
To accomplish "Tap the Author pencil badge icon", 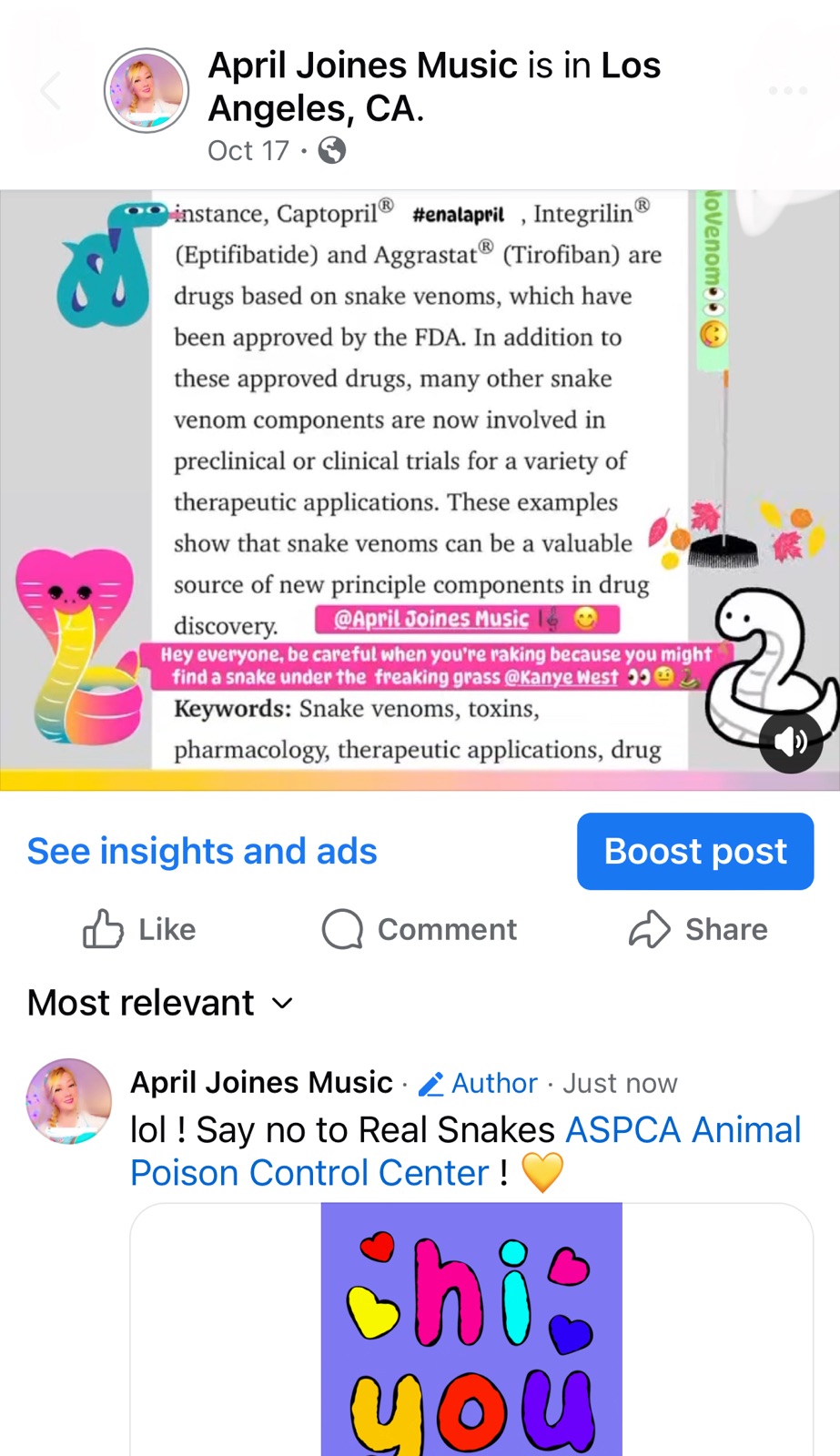I will [x=430, y=1084].
